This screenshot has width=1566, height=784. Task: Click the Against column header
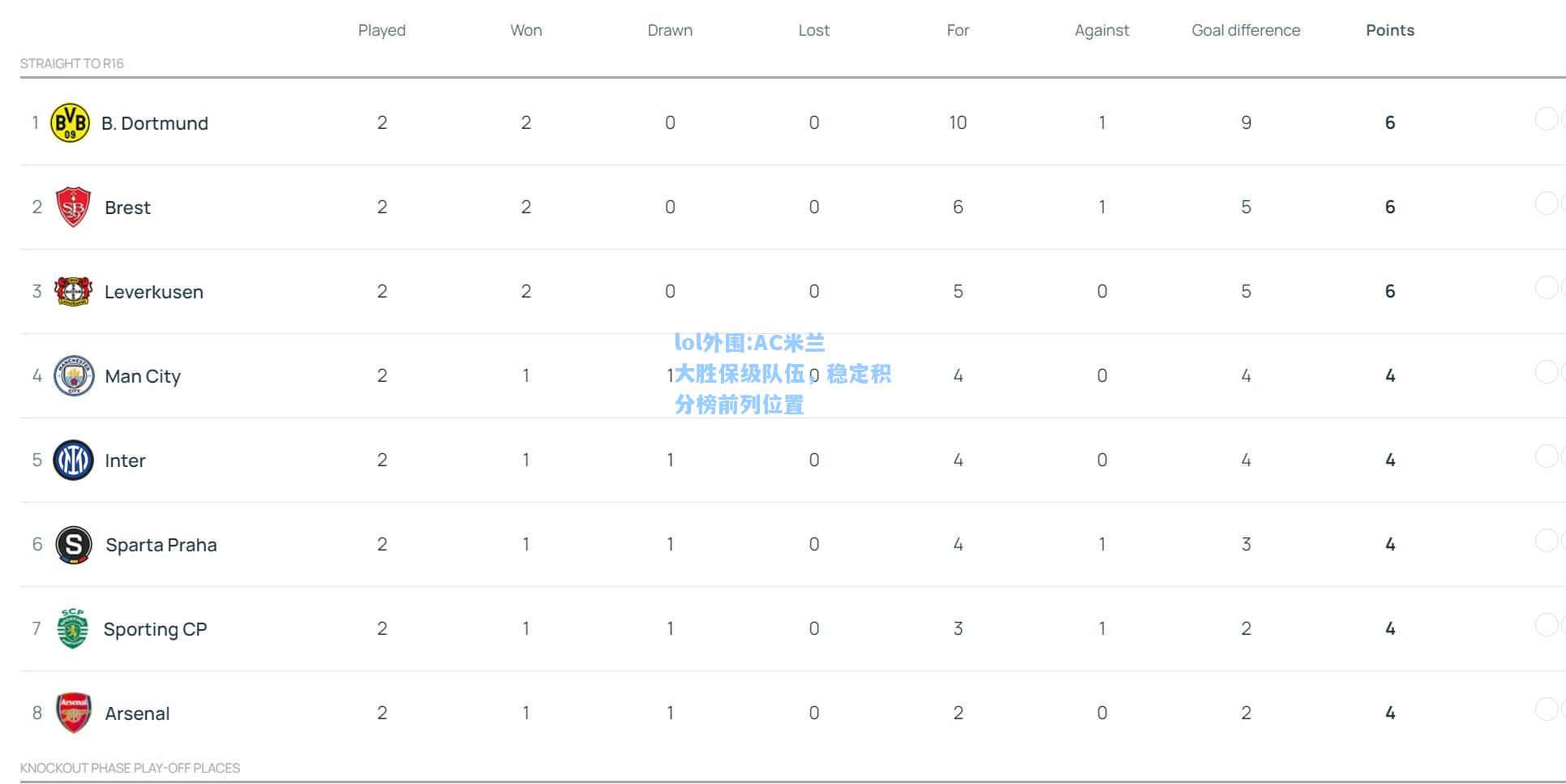coord(1102,30)
